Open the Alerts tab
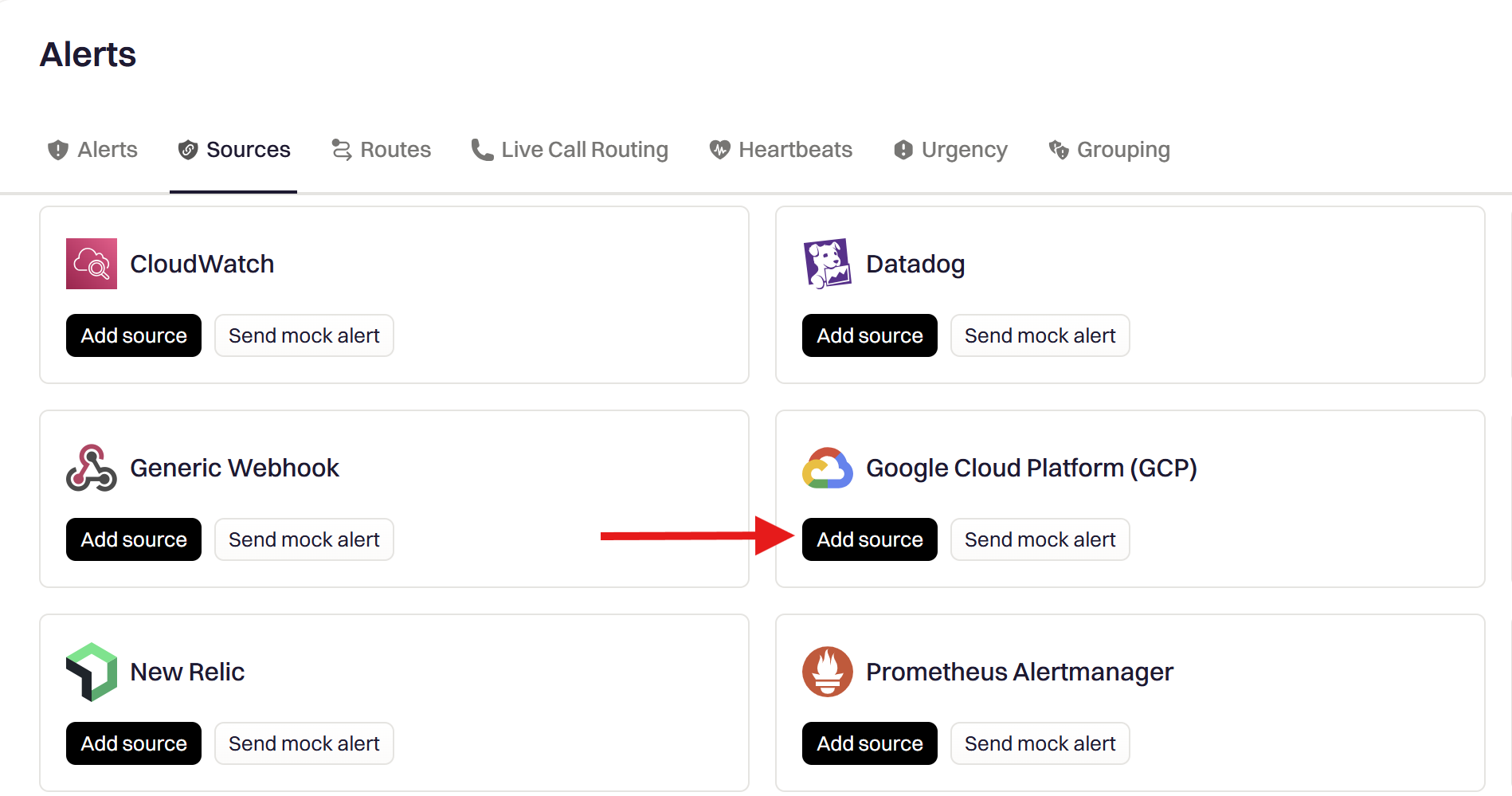This screenshot has height=796, width=1512. point(92,150)
